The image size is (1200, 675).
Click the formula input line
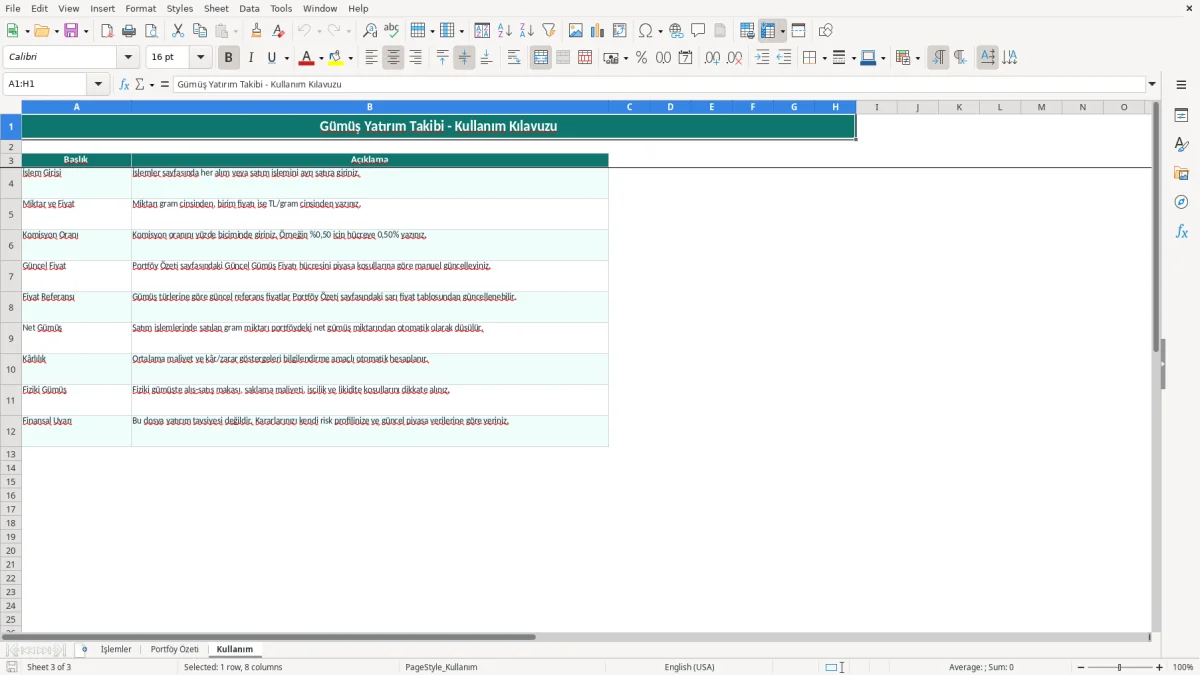click(x=658, y=85)
